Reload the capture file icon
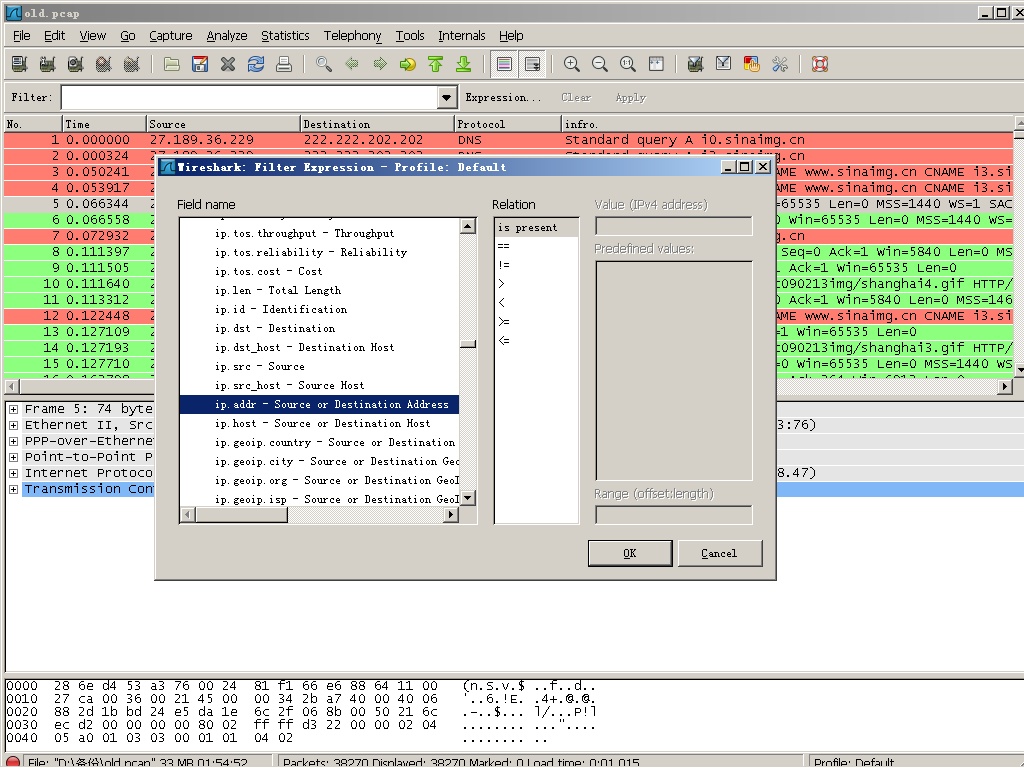Screen dimensions: 1024x768 pyautogui.click(x=256, y=64)
